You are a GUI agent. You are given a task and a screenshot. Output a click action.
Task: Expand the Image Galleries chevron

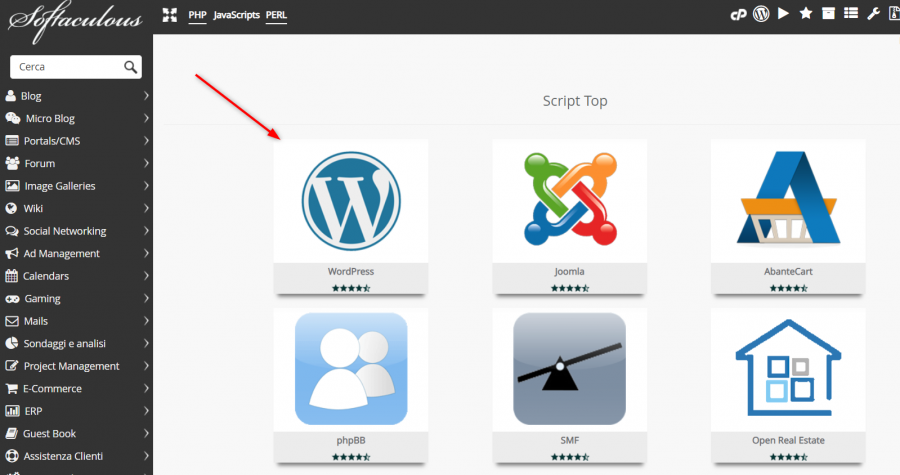pyautogui.click(x=146, y=186)
